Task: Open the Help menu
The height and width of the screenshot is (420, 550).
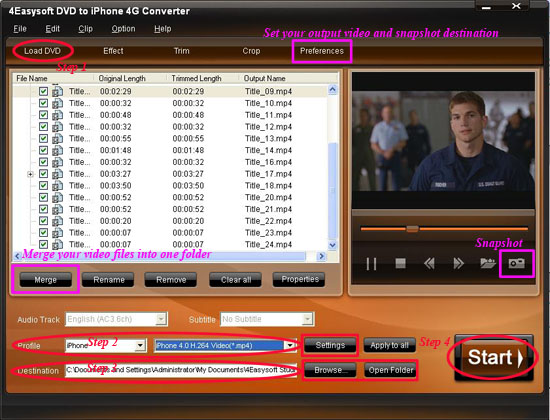Action: (163, 29)
